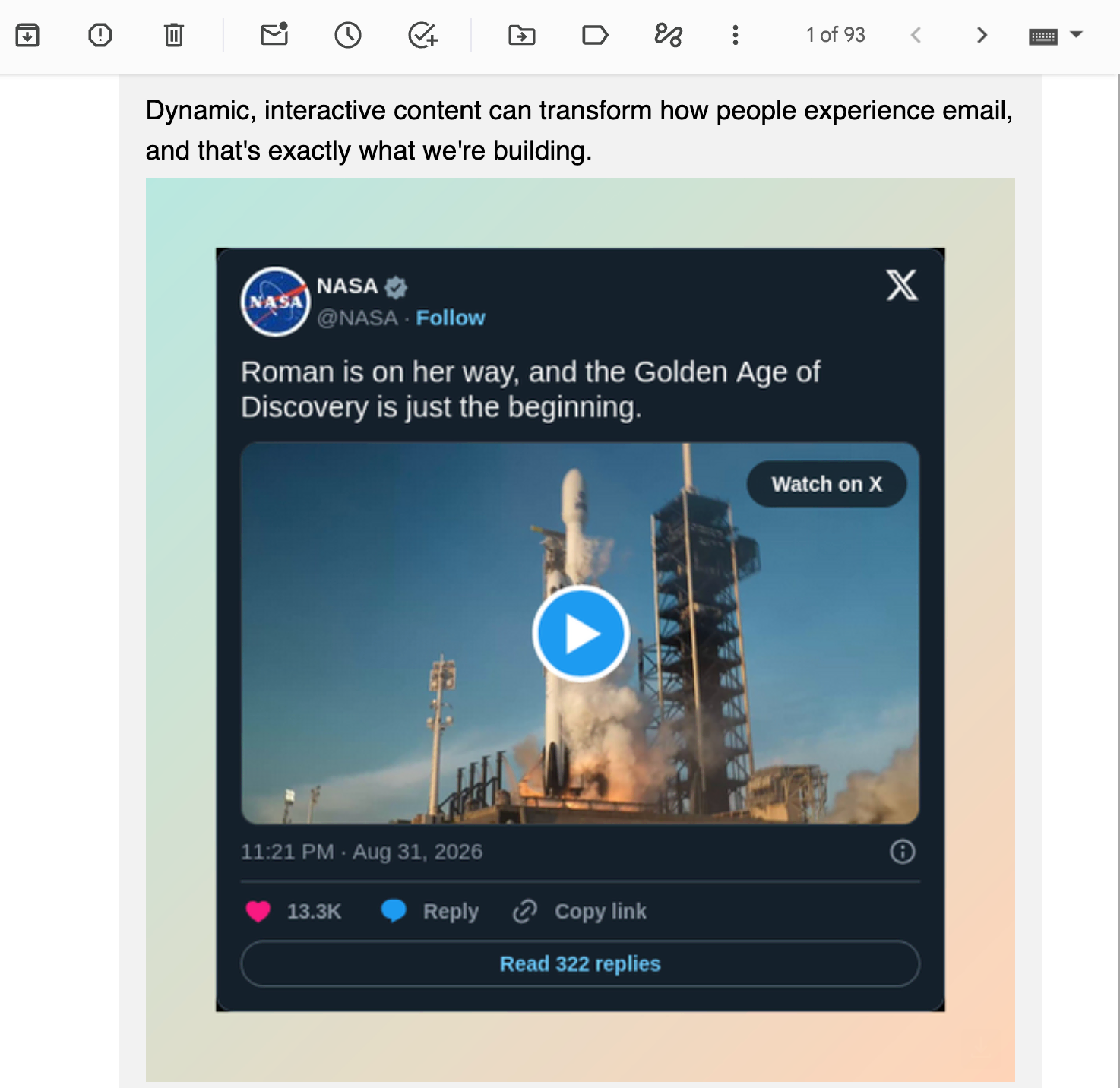
Task: Follow the NASA account
Action: (x=451, y=318)
